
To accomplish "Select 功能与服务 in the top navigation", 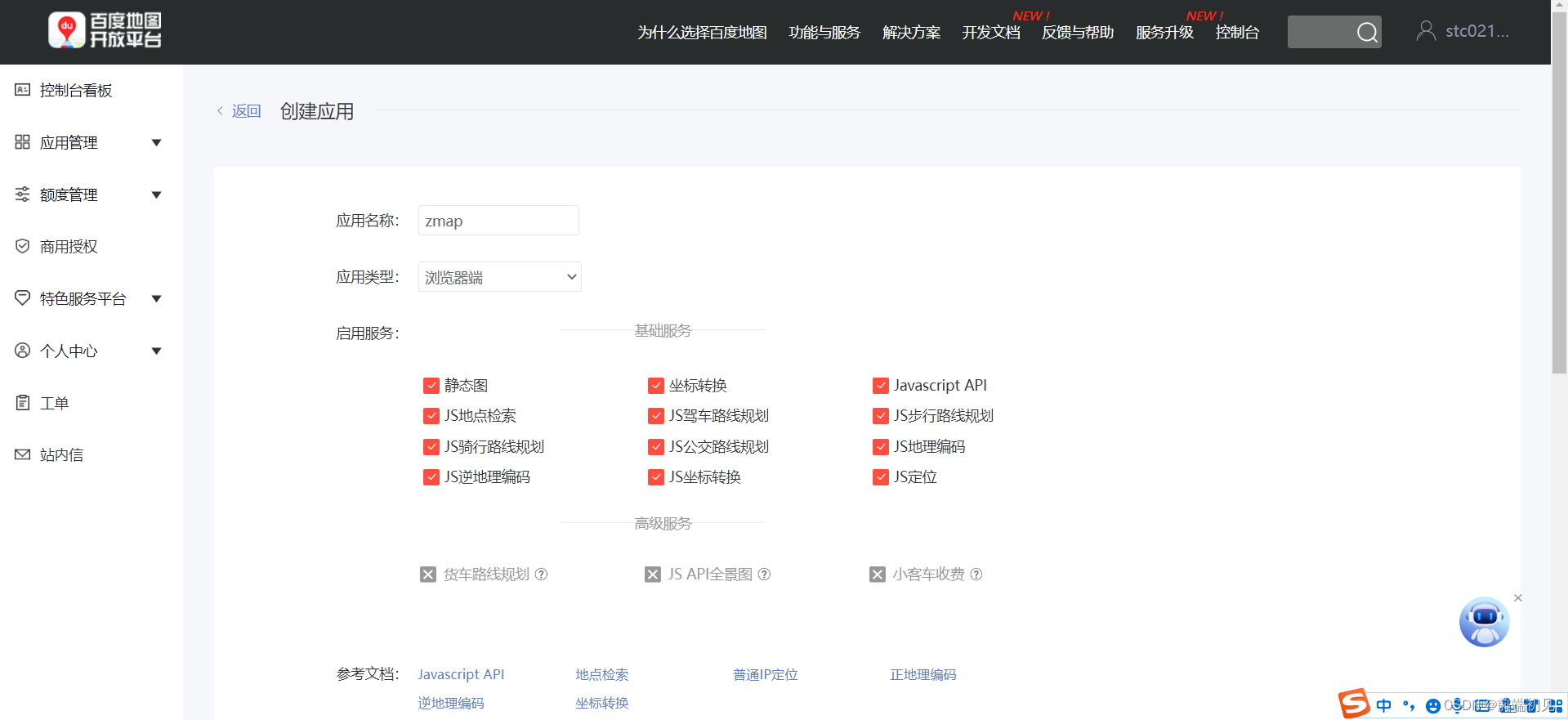I will 824,33.
